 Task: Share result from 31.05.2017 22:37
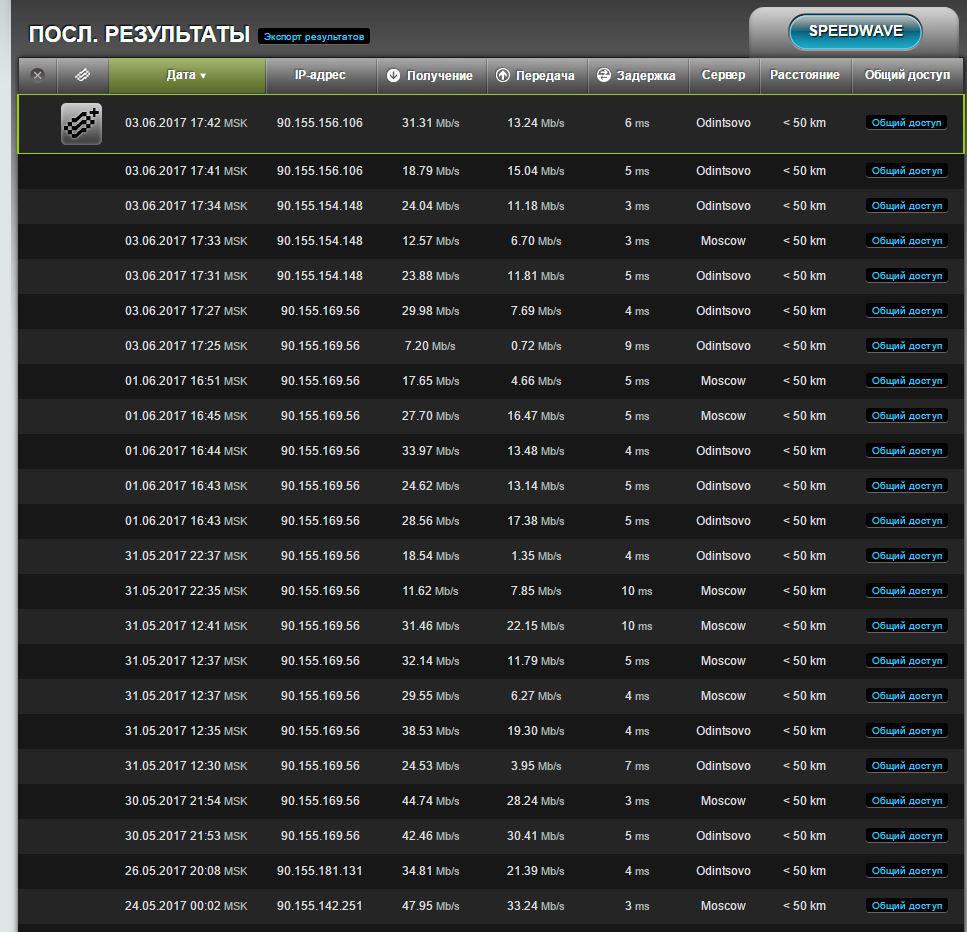(907, 556)
